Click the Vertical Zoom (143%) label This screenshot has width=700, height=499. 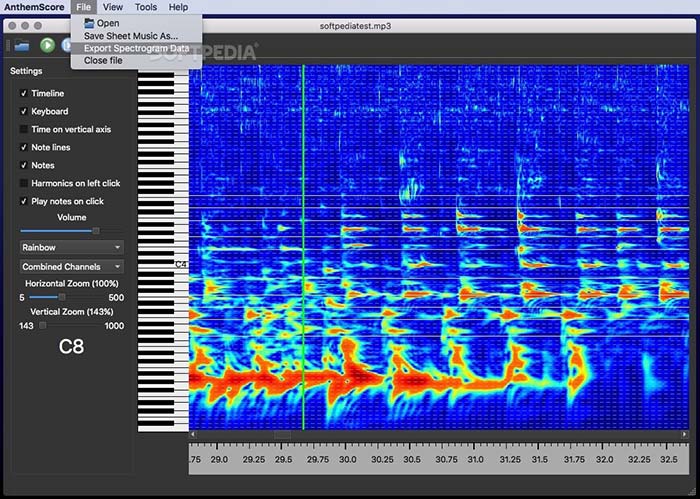(x=72, y=312)
